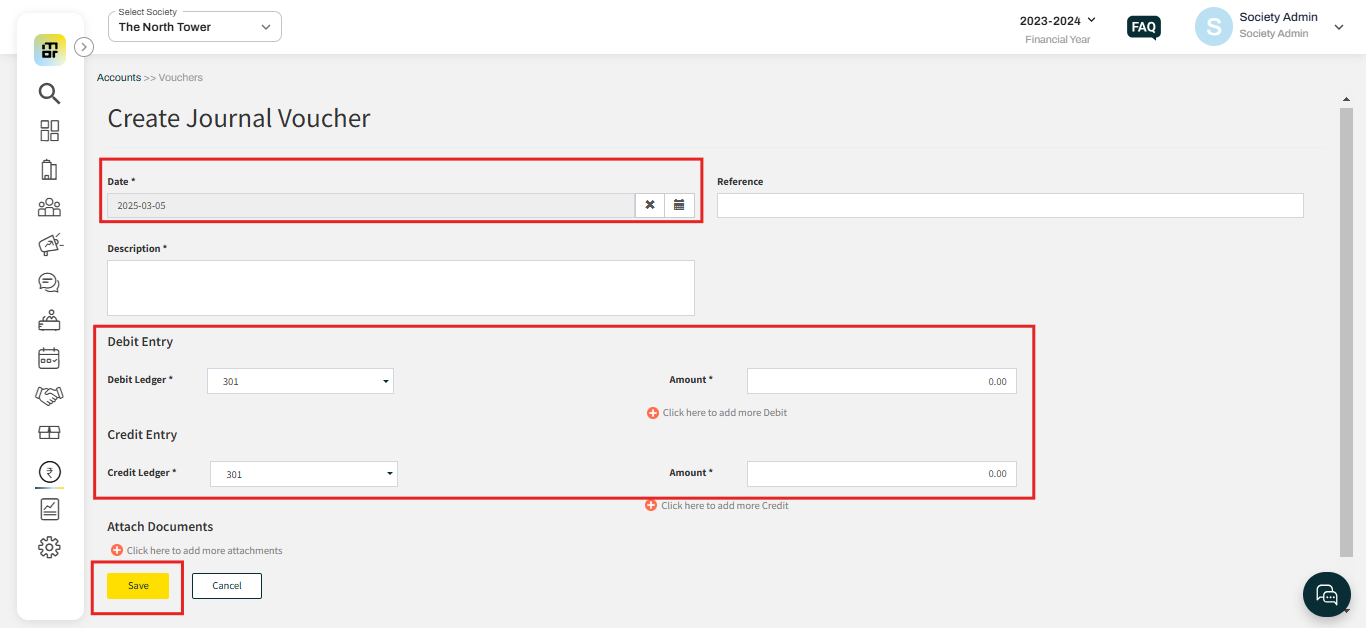Image resolution: width=1366 pixels, height=628 pixels.
Task: Open the rupee accounts icon
Action: coord(49,471)
